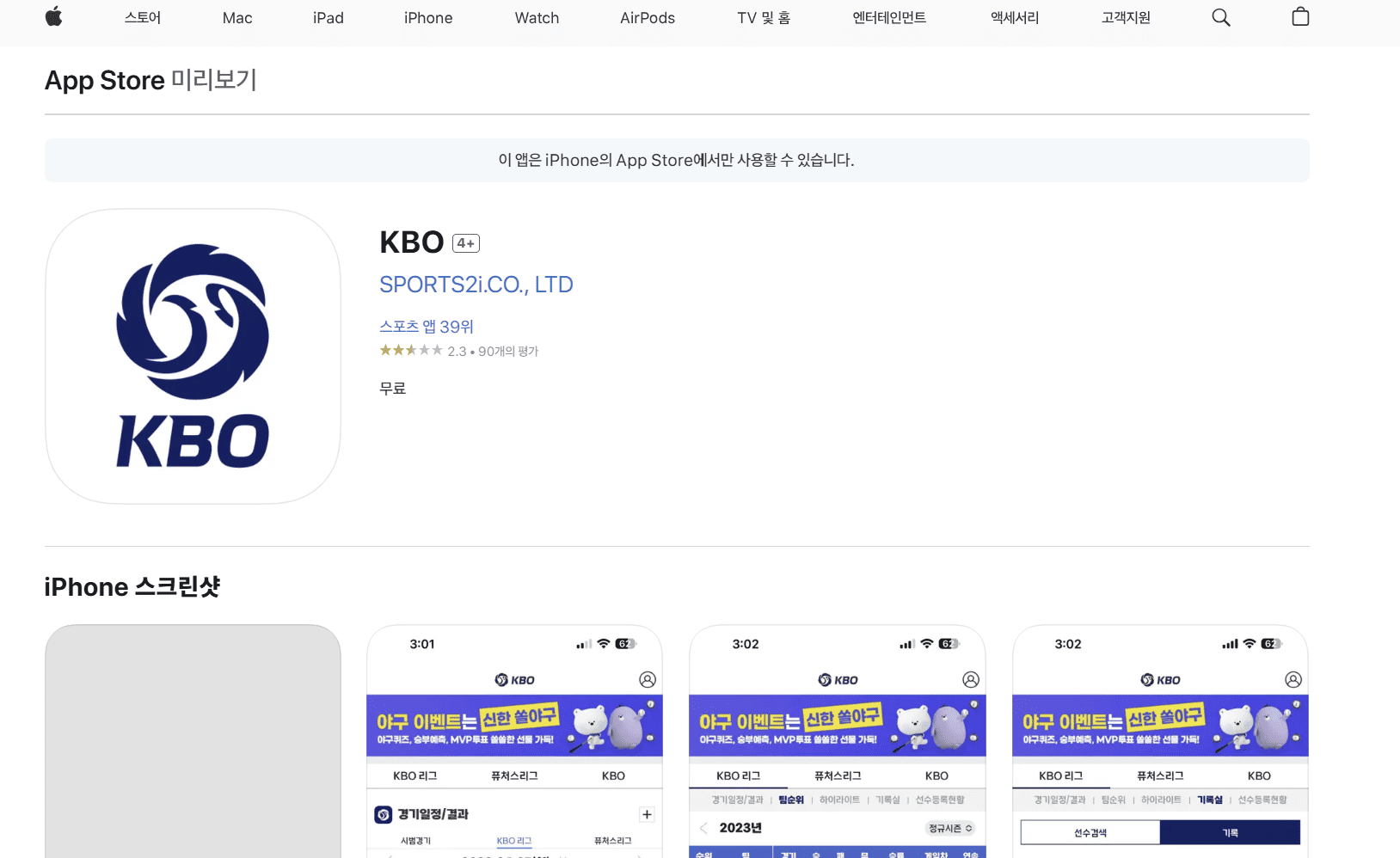Viewport: 1400px width, 858px height.
Task: Select KBO 리그 tab in 3:01 screenshot
Action: [415, 775]
